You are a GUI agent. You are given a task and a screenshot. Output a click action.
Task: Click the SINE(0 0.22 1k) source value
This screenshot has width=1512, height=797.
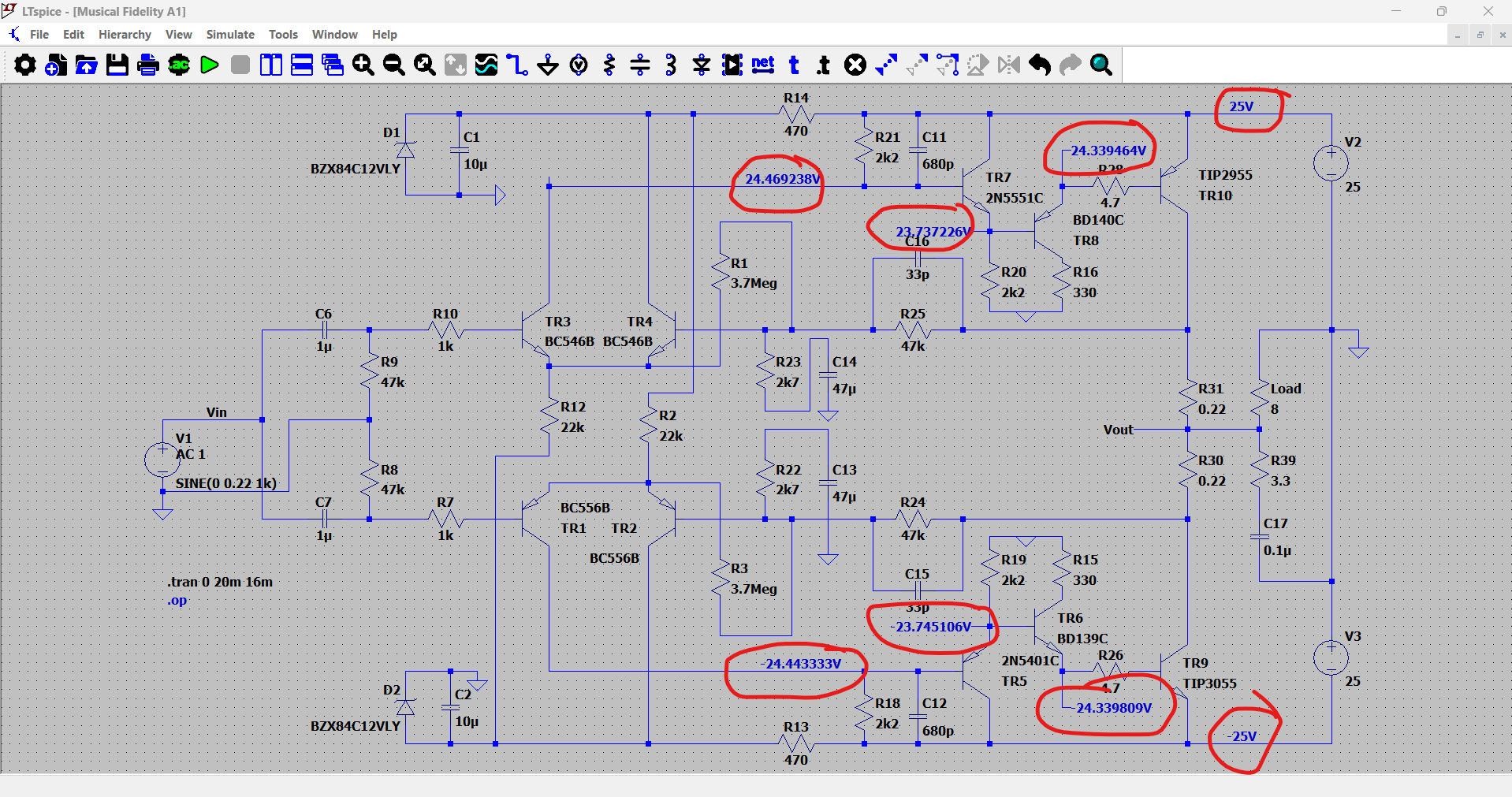click(226, 483)
